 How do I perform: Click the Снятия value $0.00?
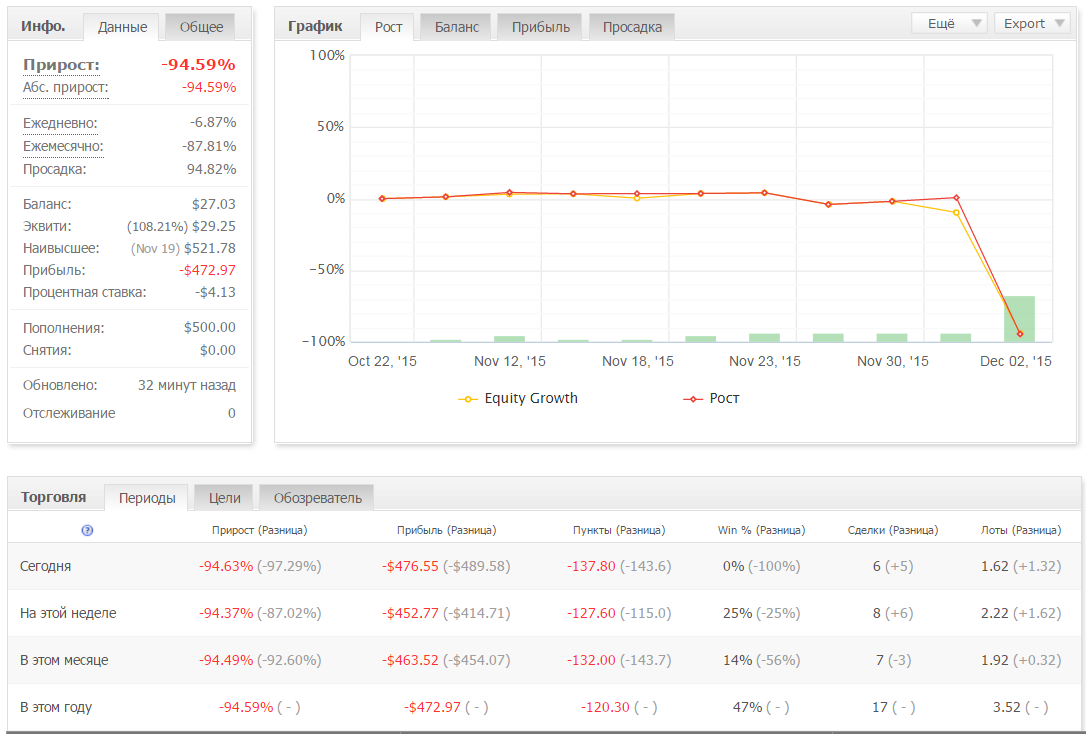click(217, 350)
